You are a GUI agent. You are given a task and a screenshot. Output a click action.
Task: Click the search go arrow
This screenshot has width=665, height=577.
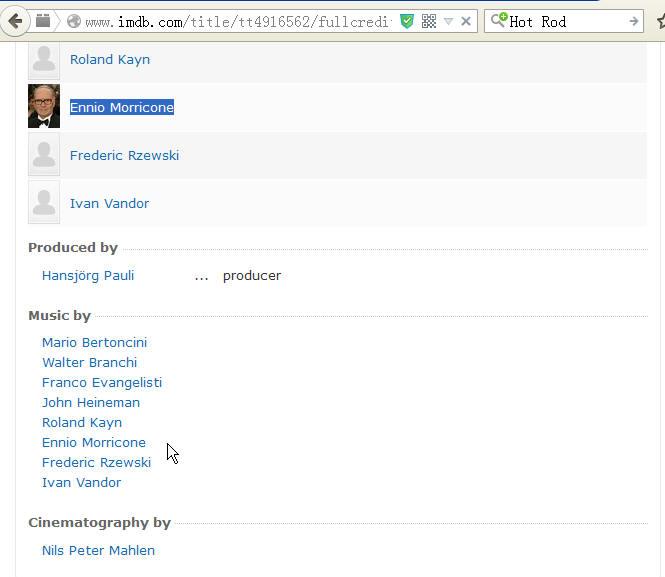pyautogui.click(x=634, y=21)
